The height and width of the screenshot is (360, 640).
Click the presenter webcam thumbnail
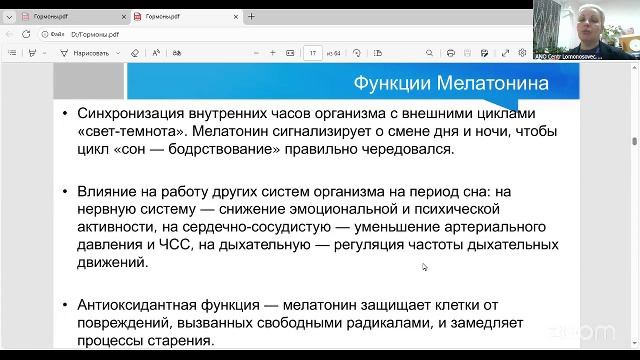[586, 30]
